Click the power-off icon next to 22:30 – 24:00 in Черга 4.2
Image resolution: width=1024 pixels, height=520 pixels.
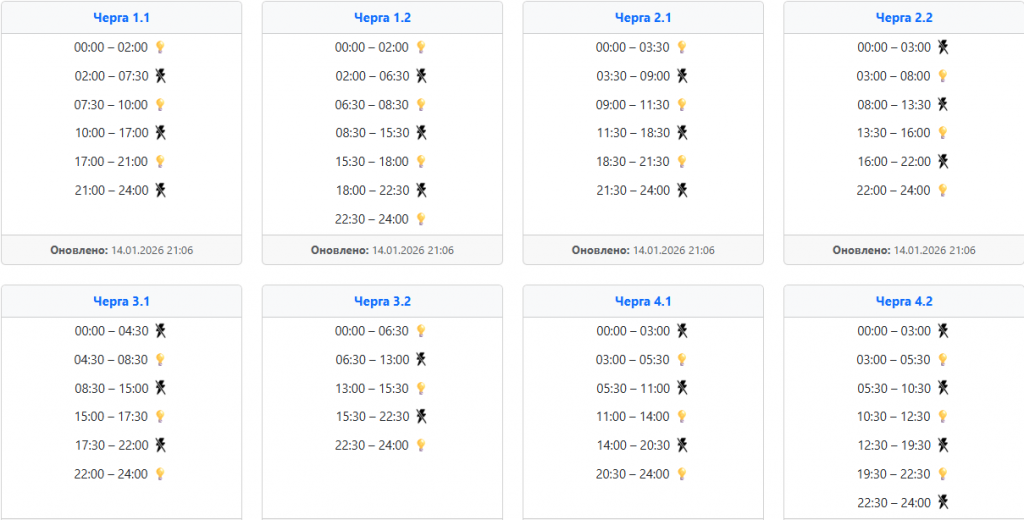[x=942, y=502]
